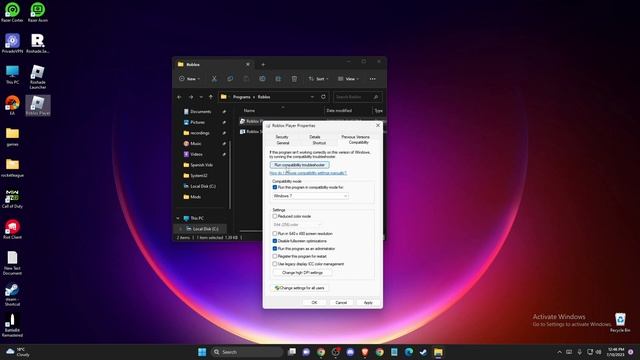This screenshot has height=360, width=640.
Task: Switch to the Security tab
Action: point(282,137)
